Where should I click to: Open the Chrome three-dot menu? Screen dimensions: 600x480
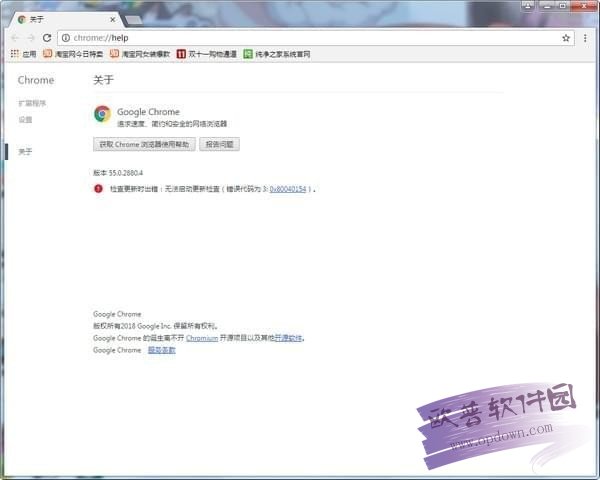coord(585,38)
